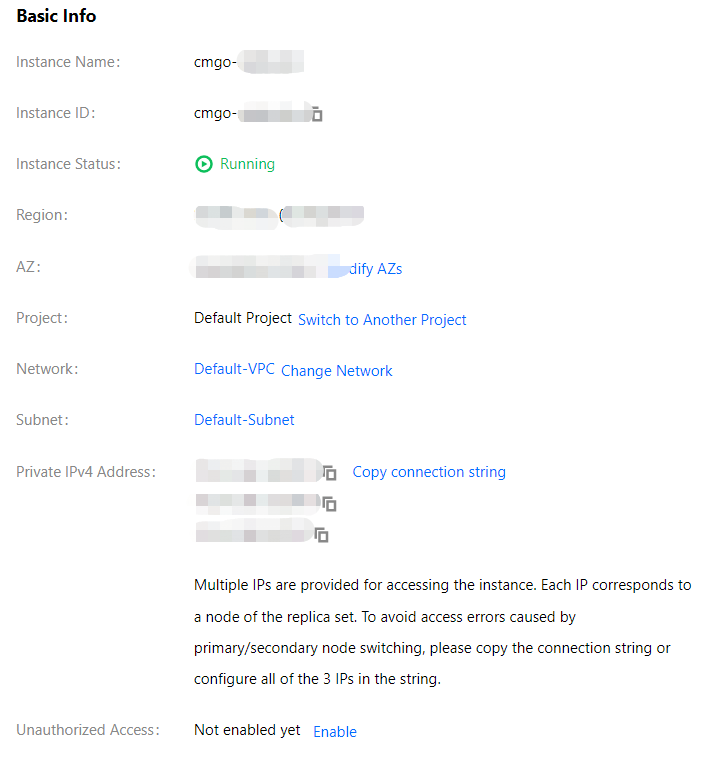
Task: Open the Default-Subnet link
Action: 244,420
